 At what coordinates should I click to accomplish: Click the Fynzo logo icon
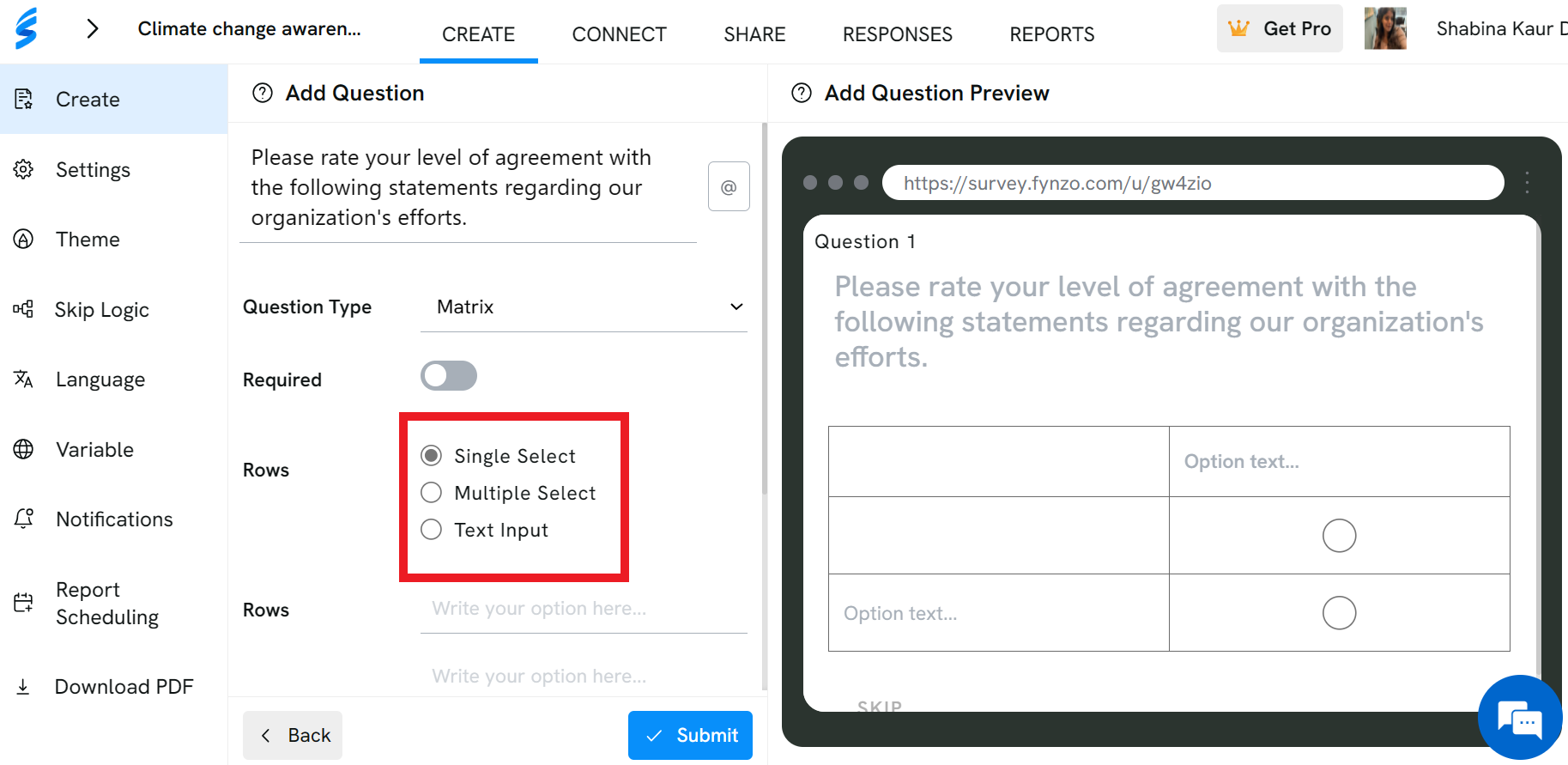(x=27, y=28)
